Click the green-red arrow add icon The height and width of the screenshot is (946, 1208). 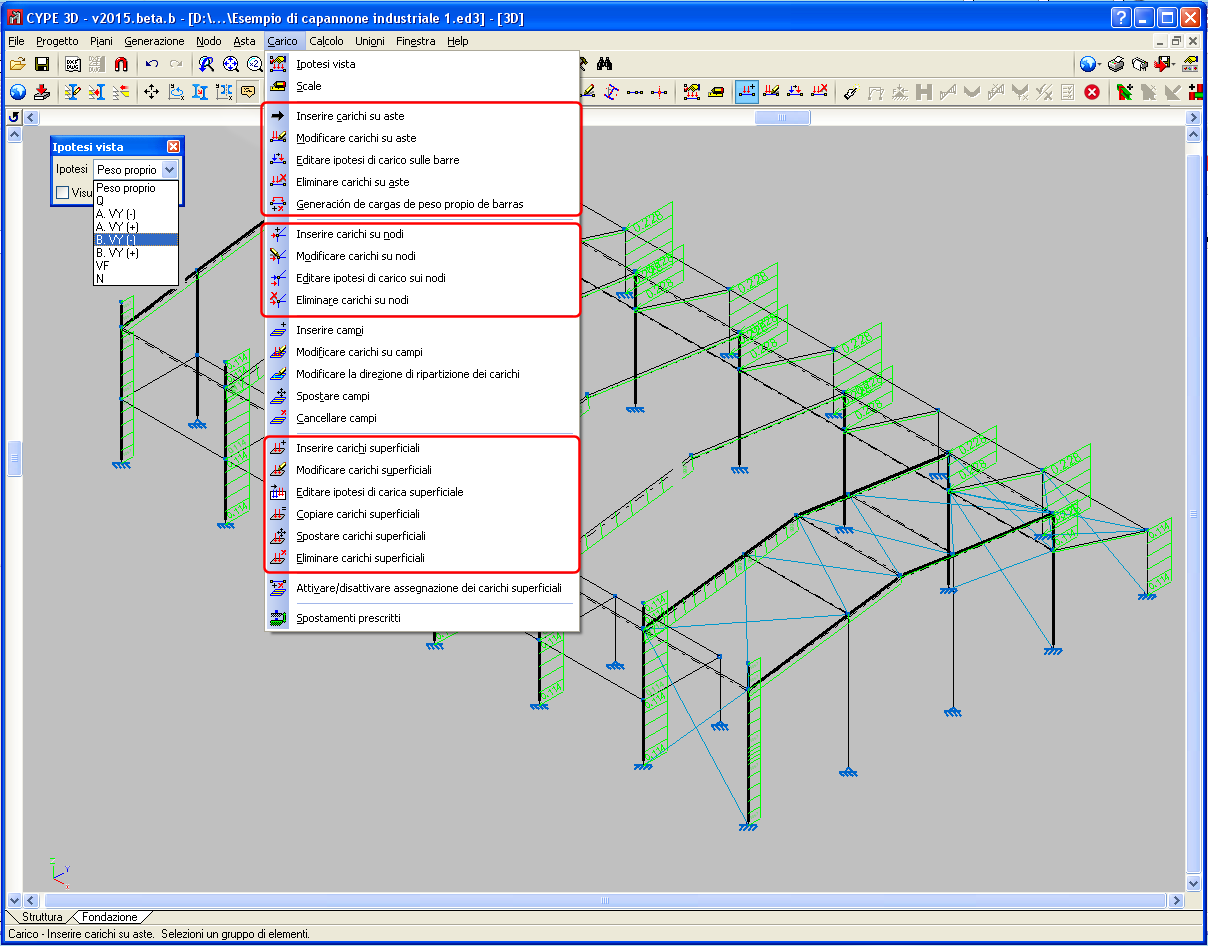pos(1124,92)
